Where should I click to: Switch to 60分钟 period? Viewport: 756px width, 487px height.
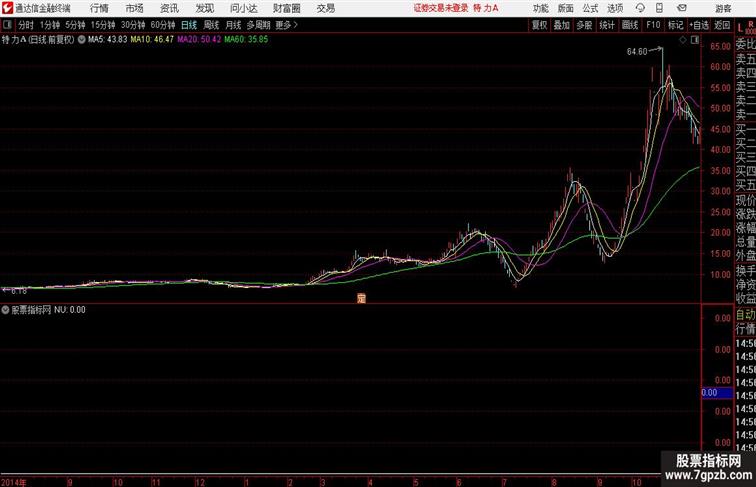[x=162, y=25]
